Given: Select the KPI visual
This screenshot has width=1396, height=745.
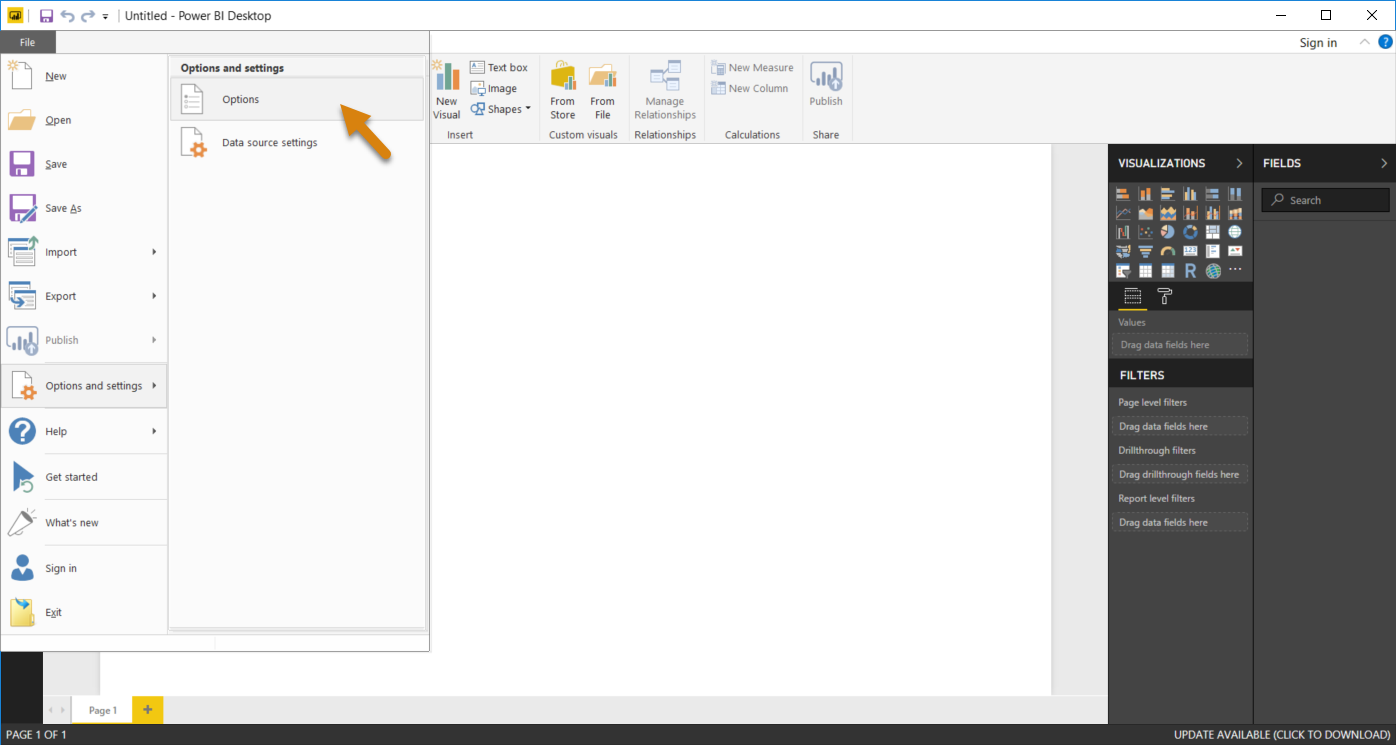Looking at the screenshot, I should click(1235, 251).
